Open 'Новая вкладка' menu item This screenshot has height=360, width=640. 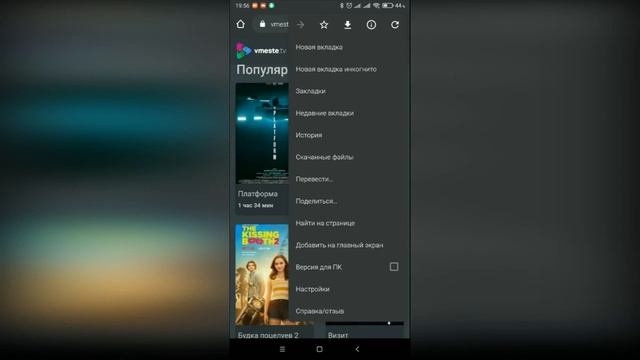[x=319, y=47]
